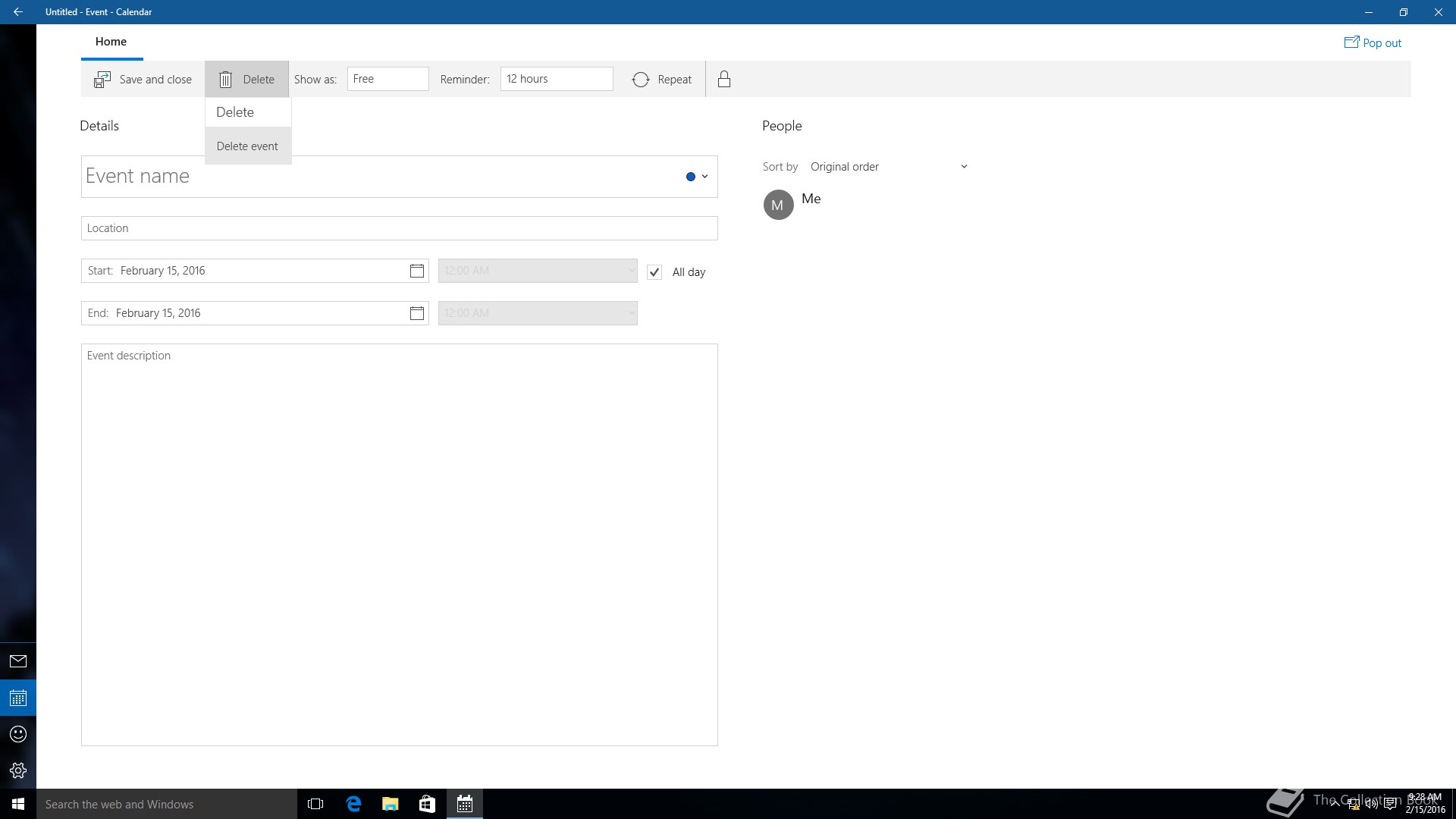Click the trash can Delete icon
Screen dimensions: 1456x819
[225, 80]
